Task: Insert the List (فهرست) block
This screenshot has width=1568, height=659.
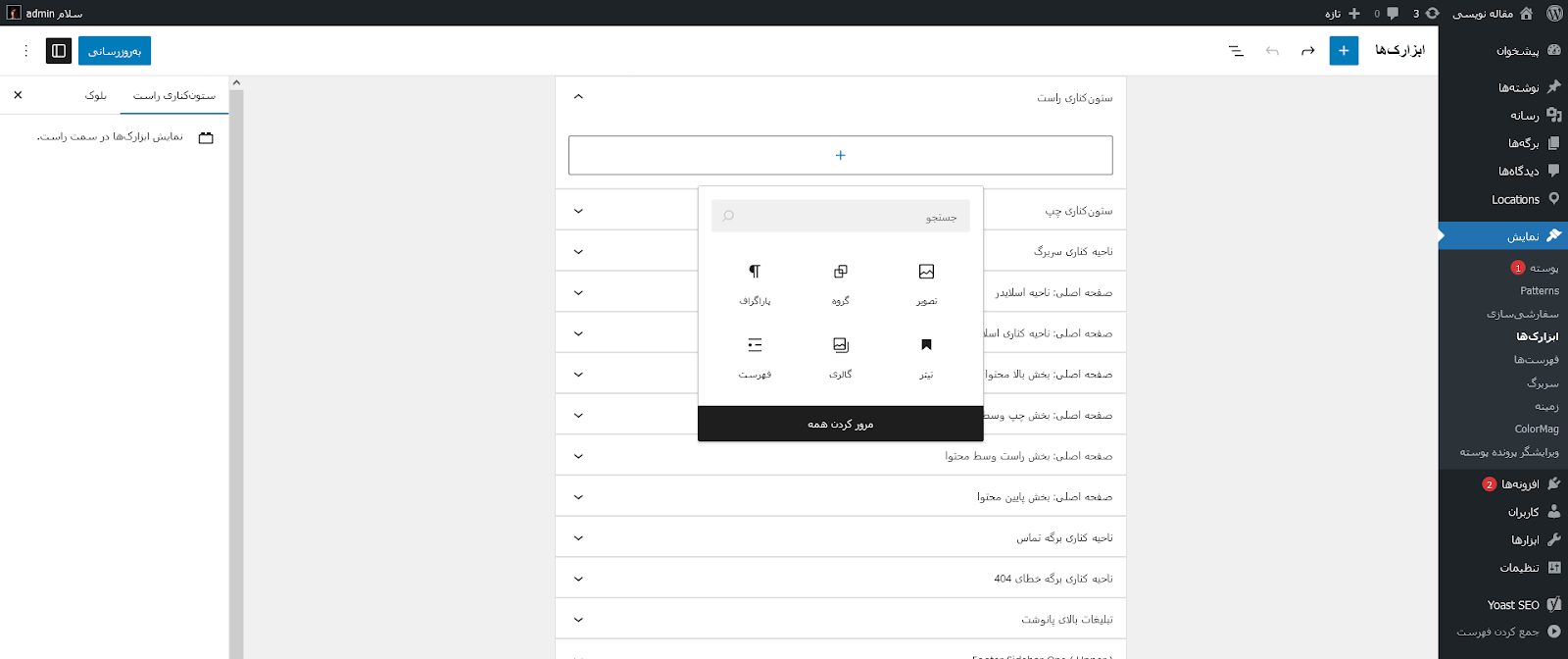Action: click(755, 358)
